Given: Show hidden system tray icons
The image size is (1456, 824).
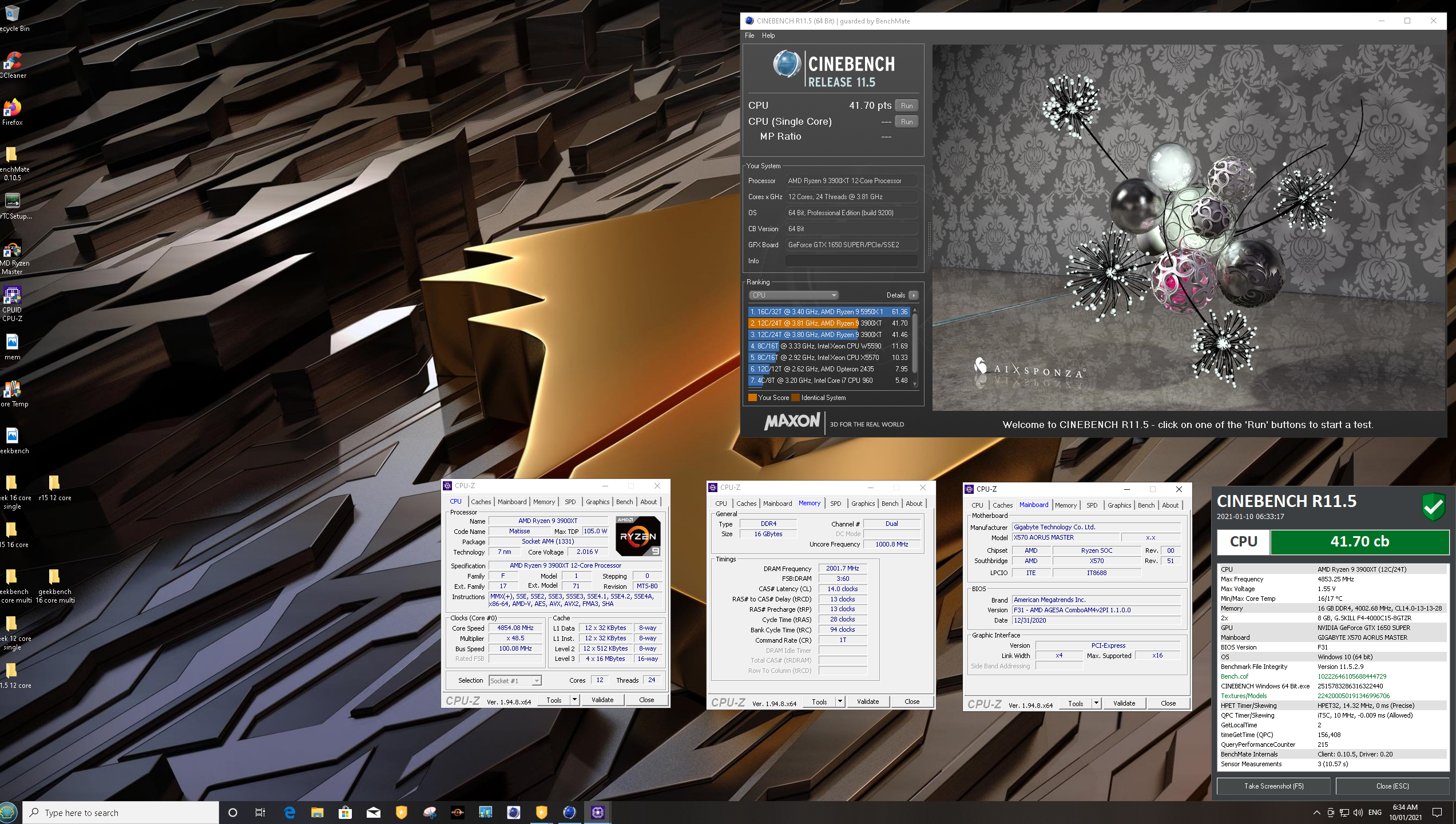Looking at the screenshot, I should click(1316, 813).
